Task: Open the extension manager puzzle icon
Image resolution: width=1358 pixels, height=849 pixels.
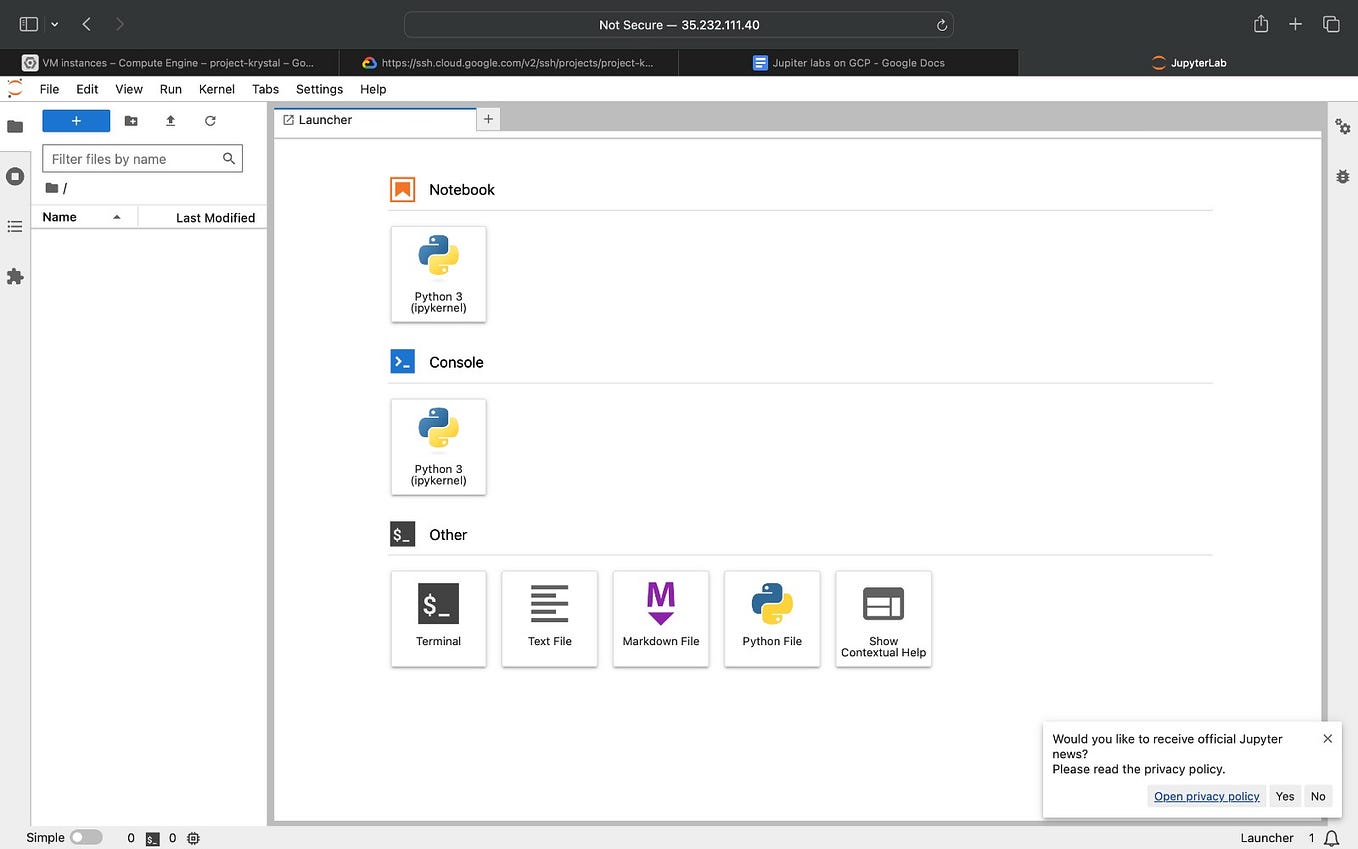Action: pos(15,276)
